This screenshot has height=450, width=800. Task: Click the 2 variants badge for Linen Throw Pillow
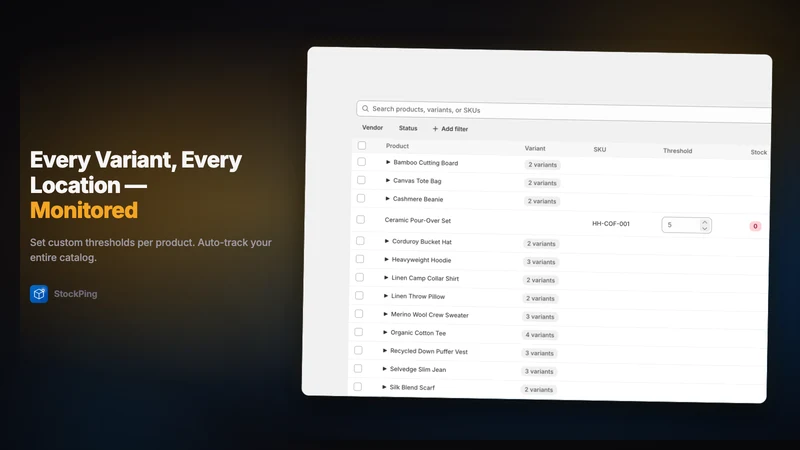540,298
